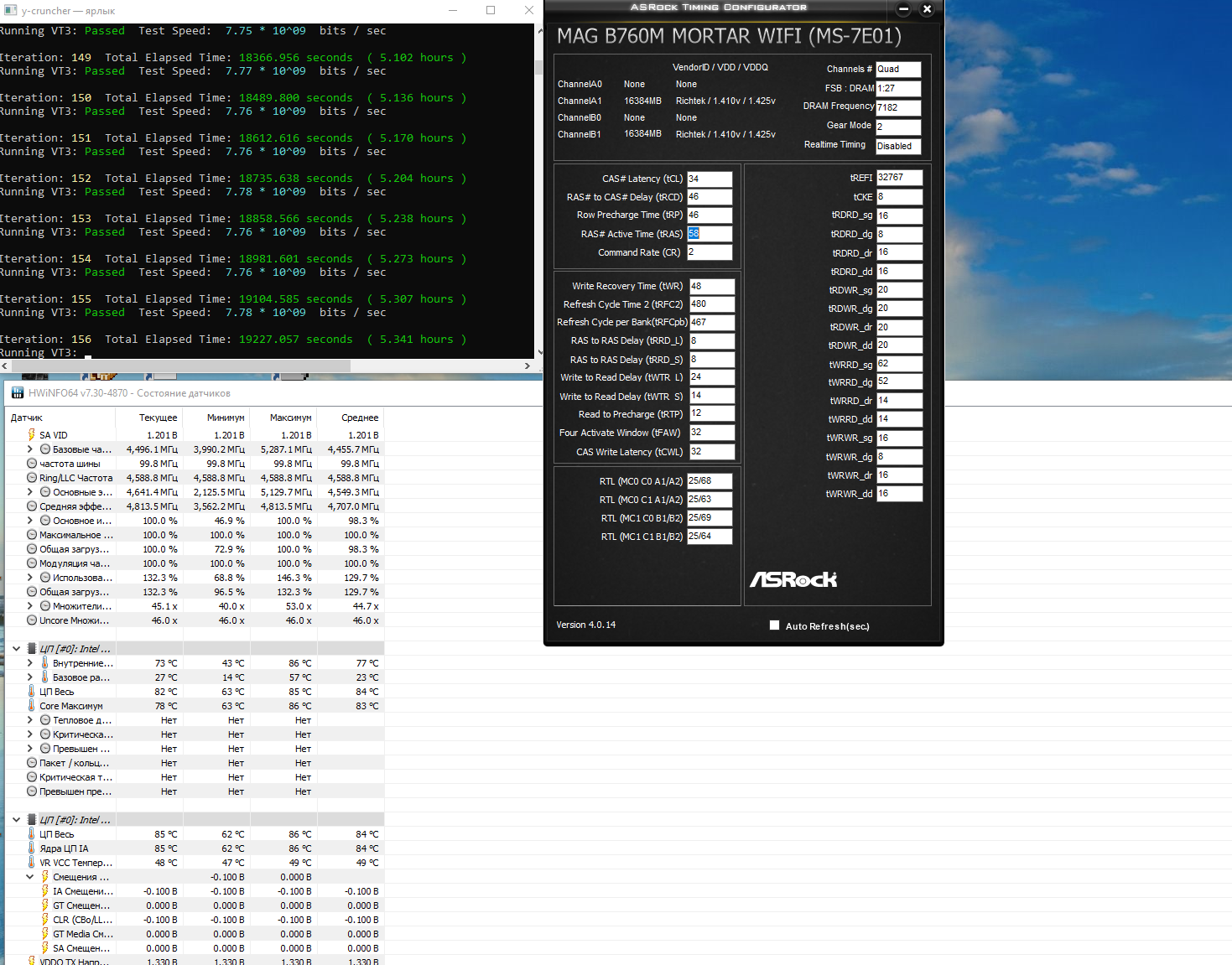Select the RAS# Active Time (tRAS) field
1232x965 pixels.
[x=710, y=234]
